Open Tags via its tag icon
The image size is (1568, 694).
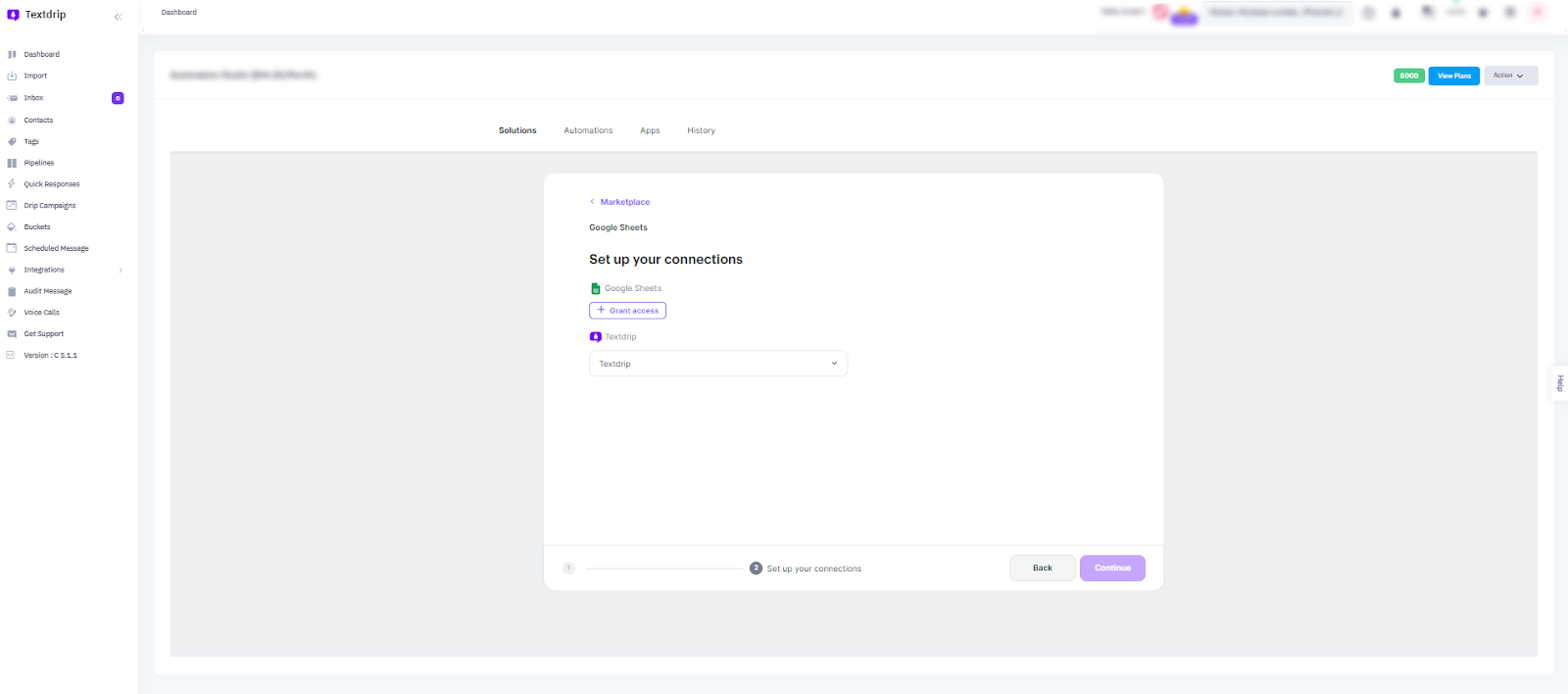(x=12, y=141)
